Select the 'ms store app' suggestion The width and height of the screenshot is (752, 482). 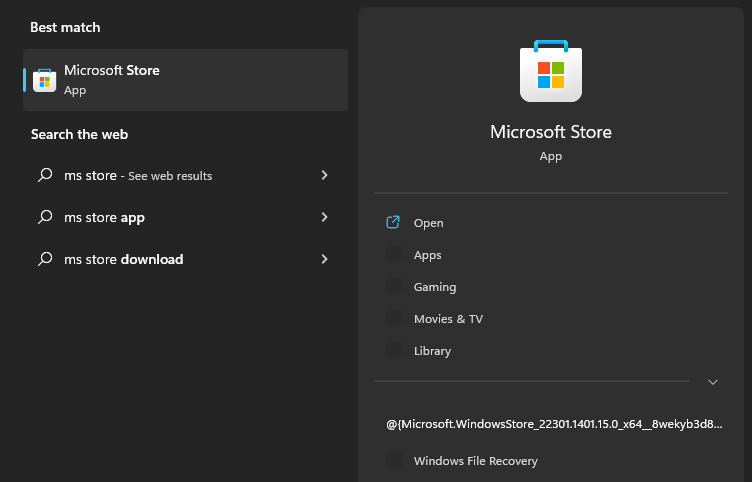click(x=186, y=217)
